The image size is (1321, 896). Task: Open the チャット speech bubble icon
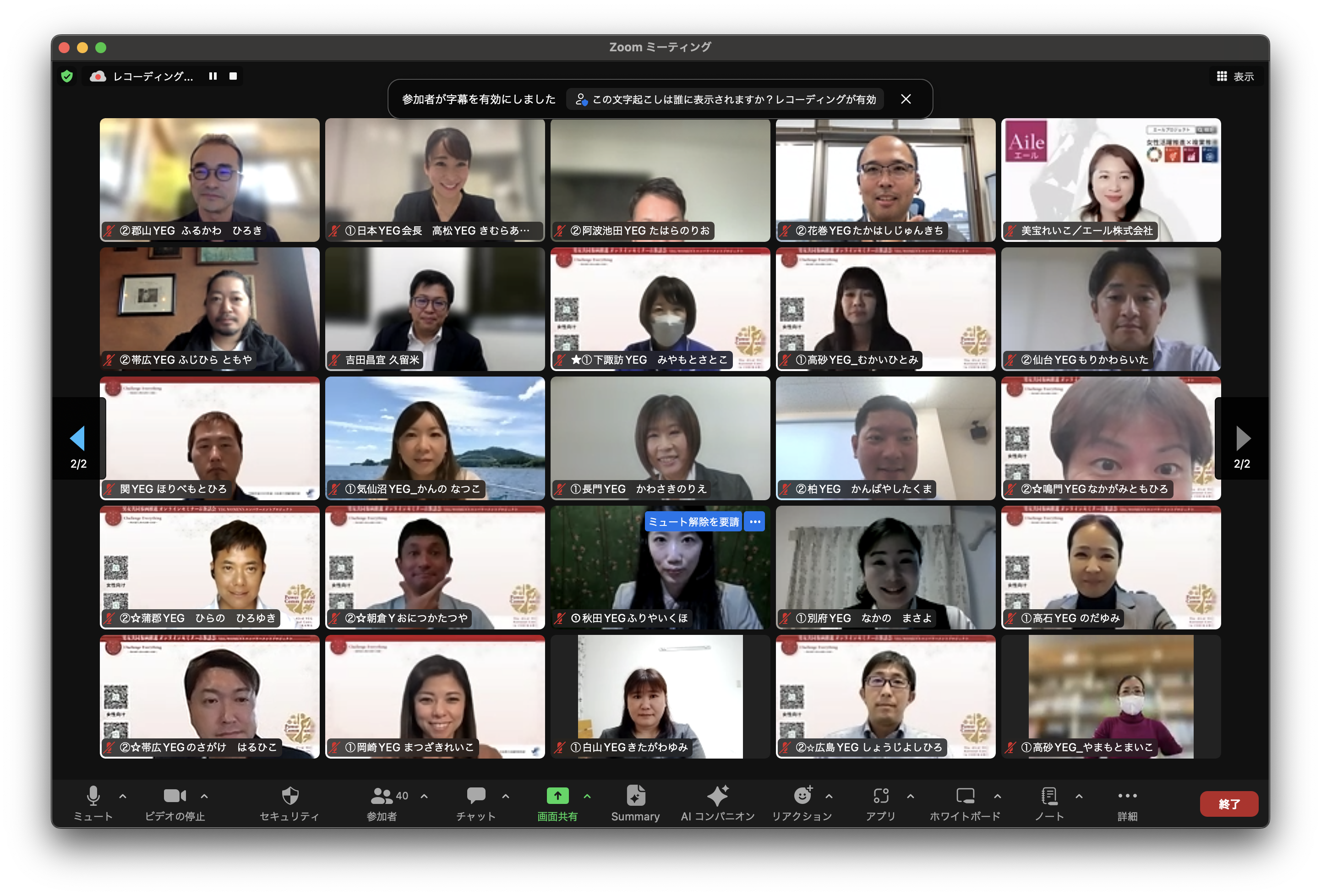click(476, 795)
